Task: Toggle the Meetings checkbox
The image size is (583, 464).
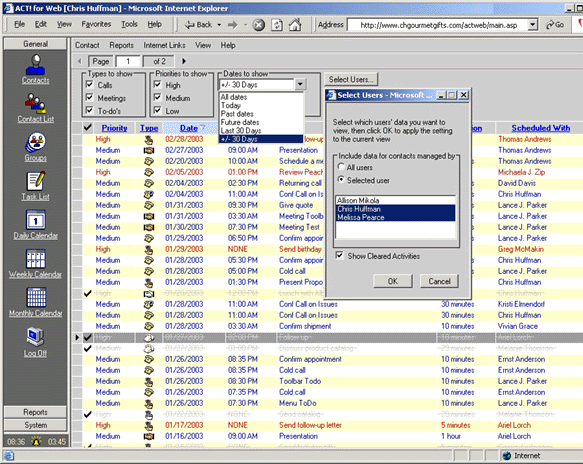Action: point(89,97)
